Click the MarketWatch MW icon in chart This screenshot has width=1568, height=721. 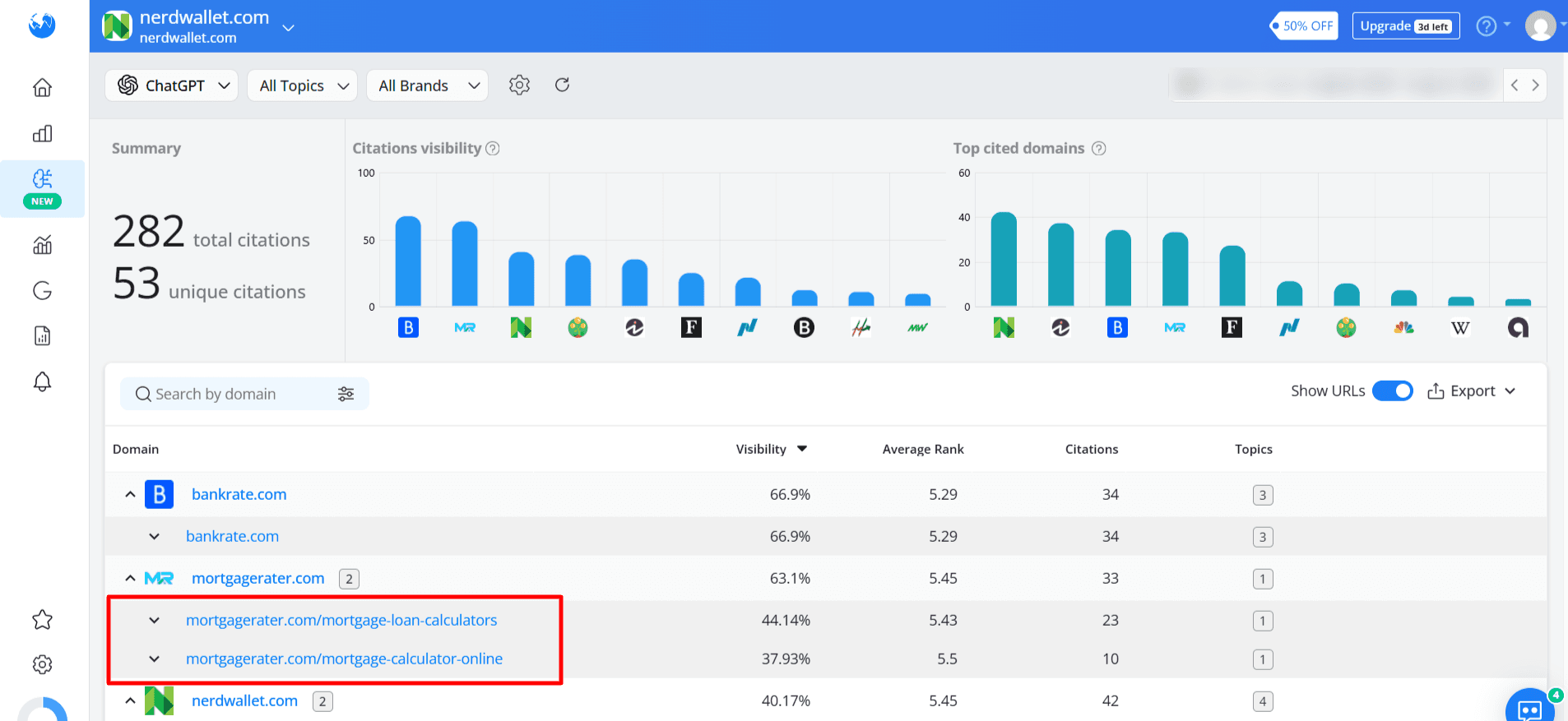(x=917, y=328)
